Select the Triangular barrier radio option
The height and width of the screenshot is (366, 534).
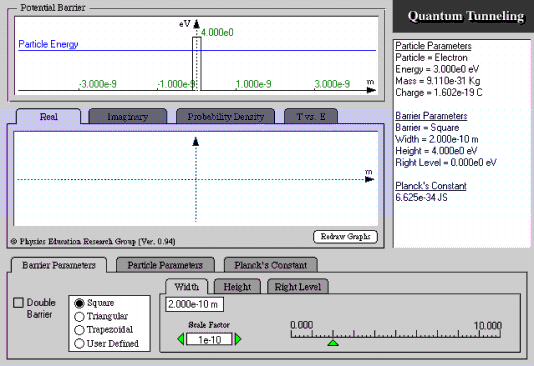pyautogui.click(x=79, y=317)
